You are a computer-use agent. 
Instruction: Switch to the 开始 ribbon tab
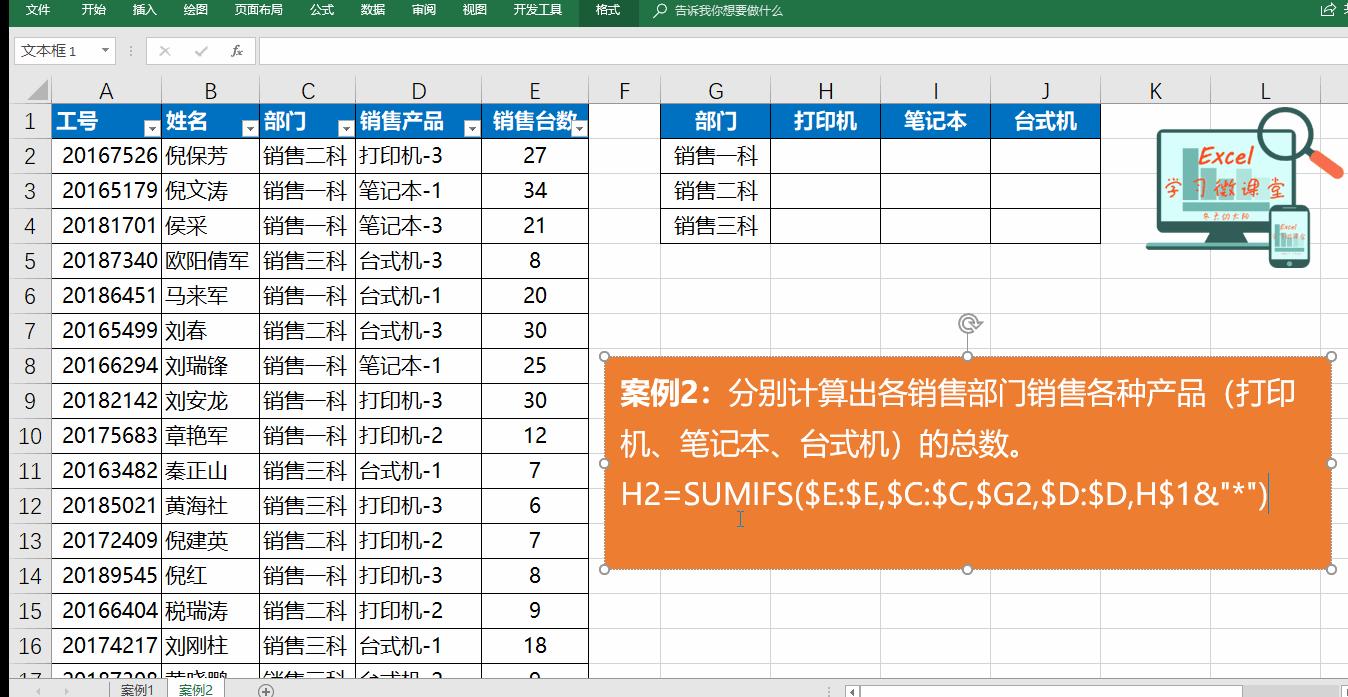pyautogui.click(x=93, y=12)
